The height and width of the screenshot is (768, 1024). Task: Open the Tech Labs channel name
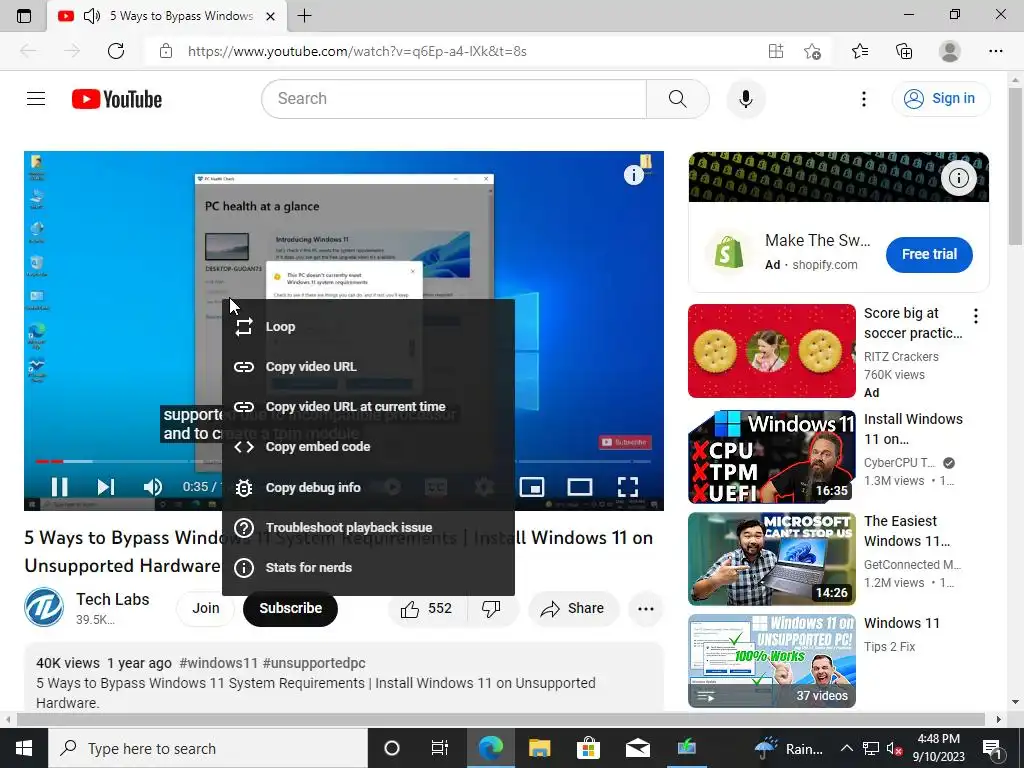[x=112, y=600]
